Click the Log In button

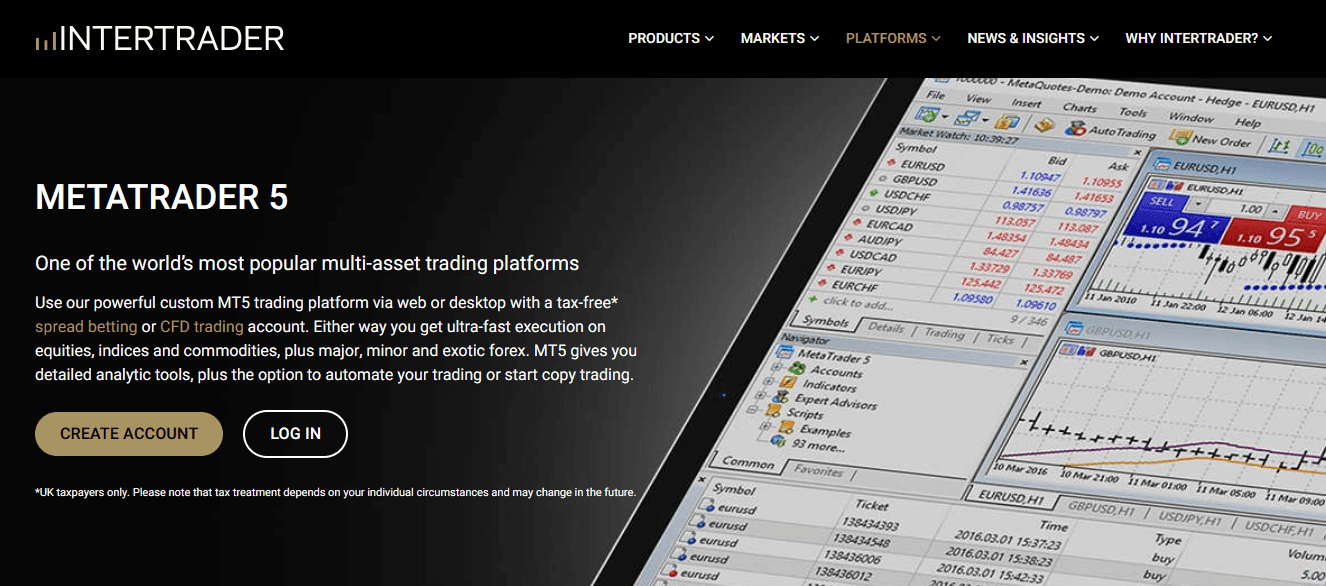click(295, 434)
